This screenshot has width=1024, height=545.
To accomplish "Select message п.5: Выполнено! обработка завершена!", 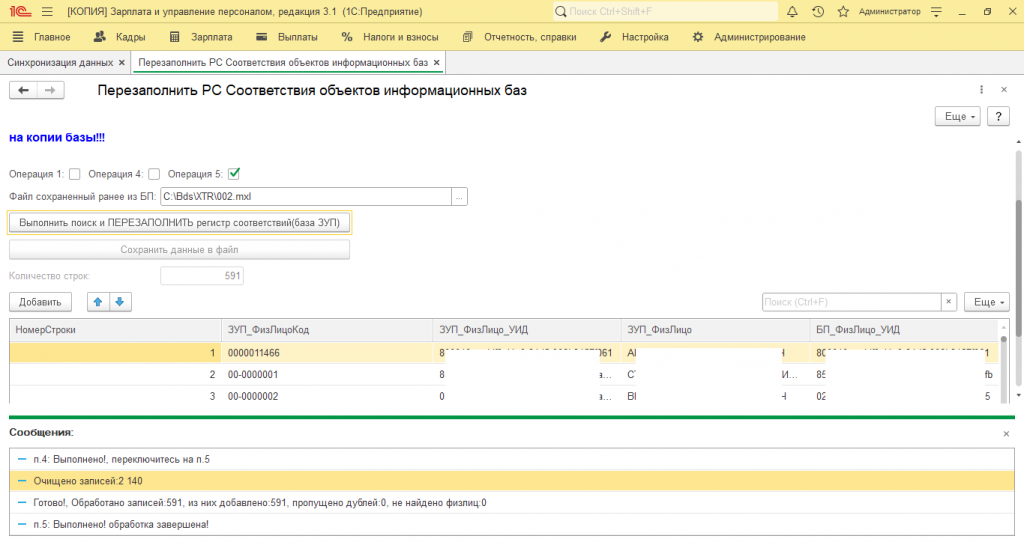I will tap(512, 524).
